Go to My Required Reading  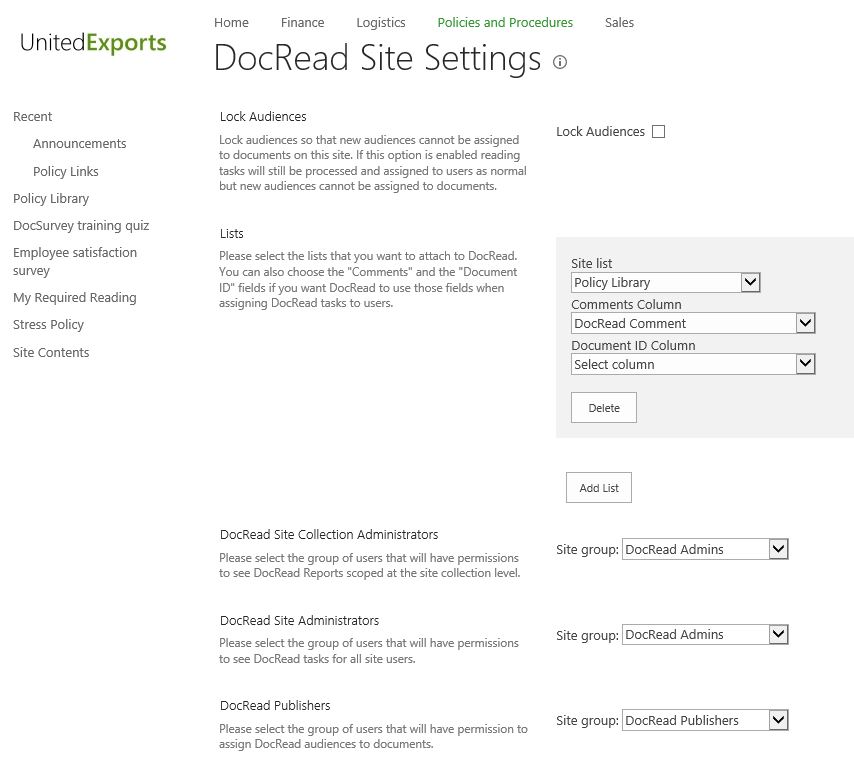coord(75,298)
